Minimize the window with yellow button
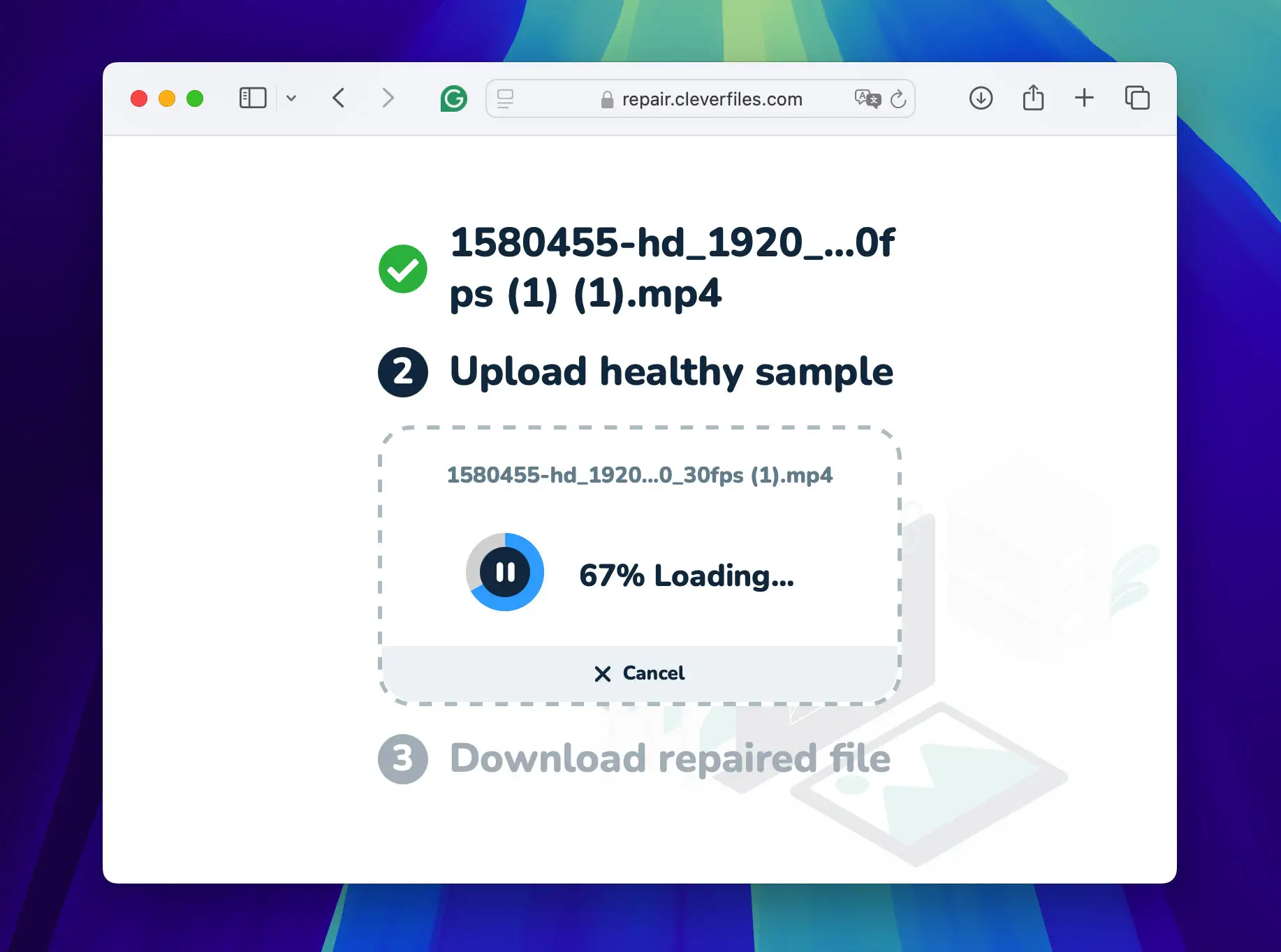The image size is (1281, 952). [x=167, y=98]
